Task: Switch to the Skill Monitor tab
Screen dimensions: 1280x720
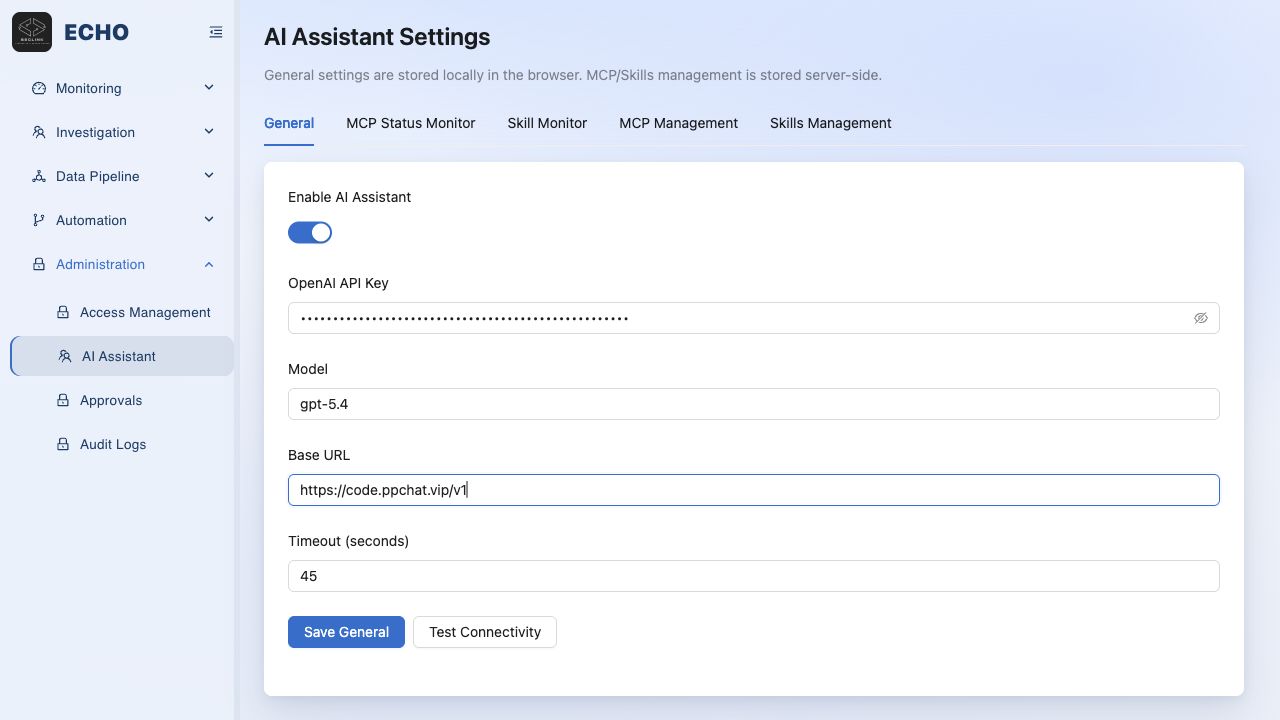Action: pos(547,123)
